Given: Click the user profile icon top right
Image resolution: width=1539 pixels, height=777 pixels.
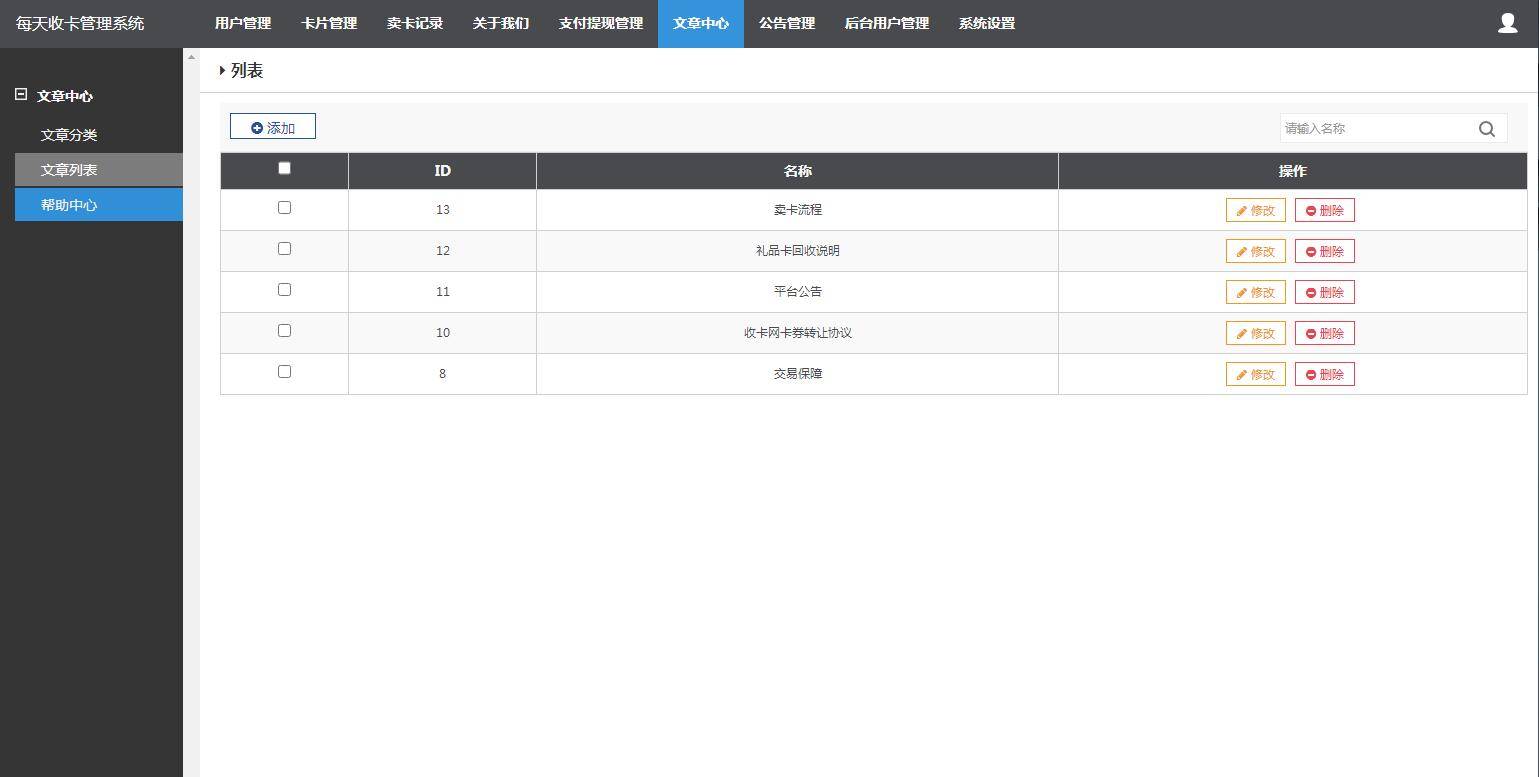Looking at the screenshot, I should [1507, 22].
